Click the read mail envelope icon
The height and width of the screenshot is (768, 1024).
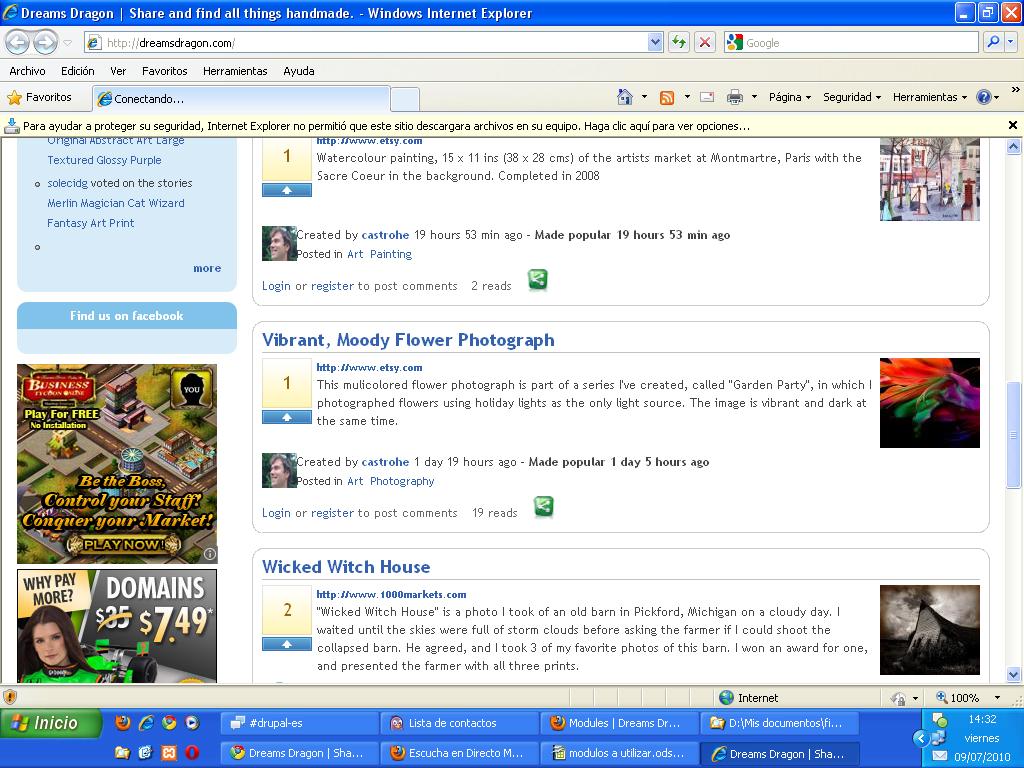[707, 97]
